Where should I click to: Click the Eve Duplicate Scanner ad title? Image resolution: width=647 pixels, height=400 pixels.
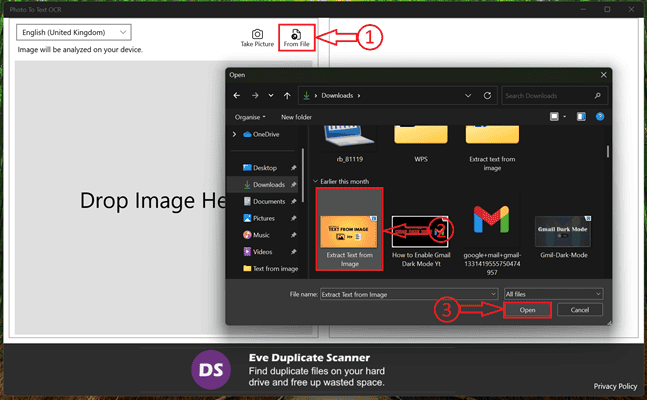[309, 357]
